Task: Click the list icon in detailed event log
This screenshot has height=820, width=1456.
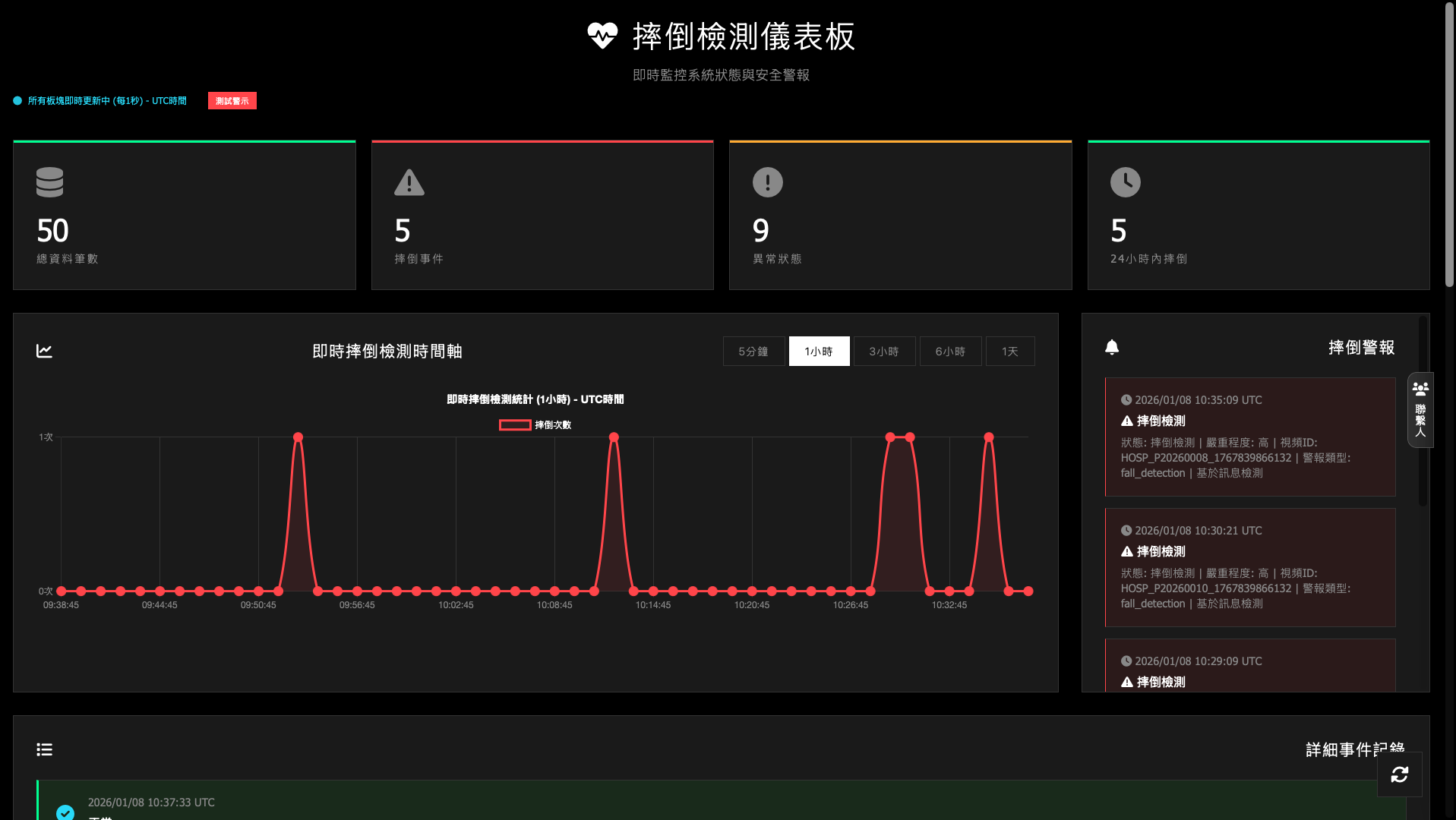Action: click(44, 749)
